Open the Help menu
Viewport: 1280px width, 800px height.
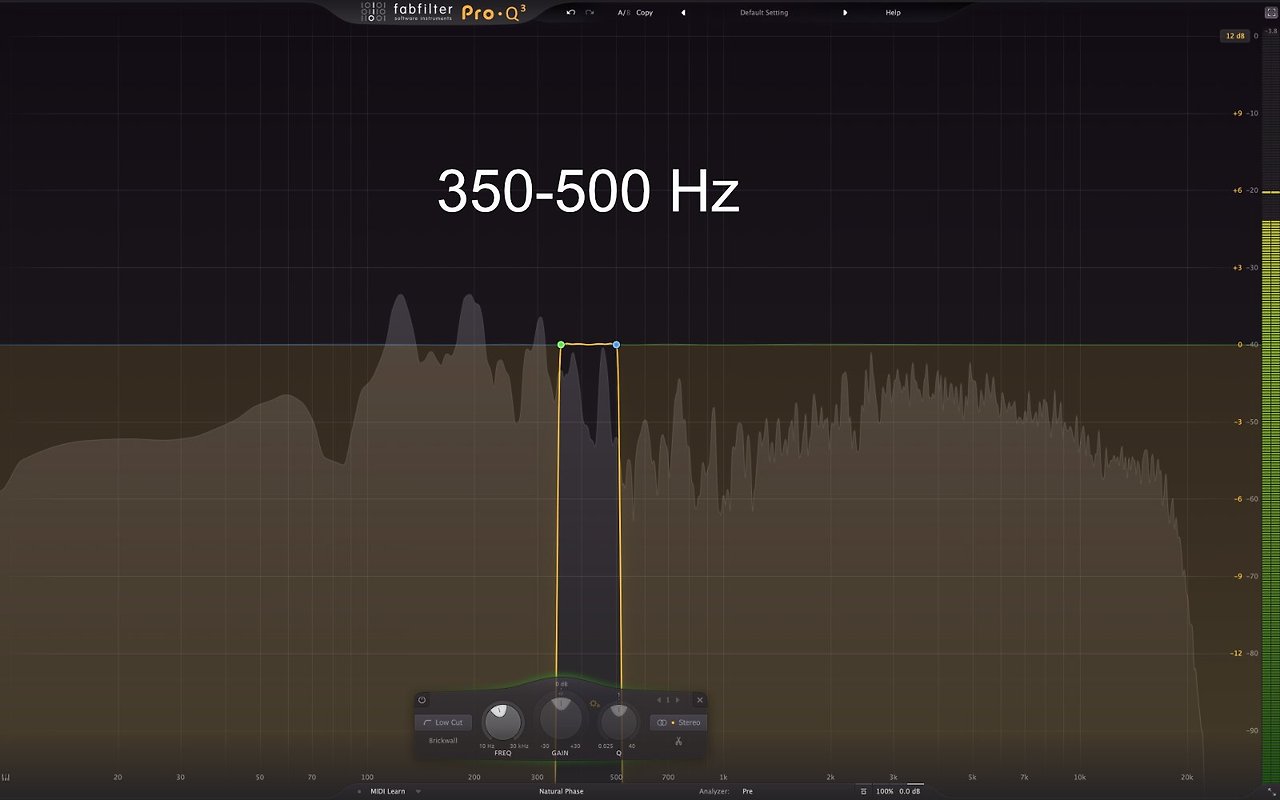click(x=893, y=12)
